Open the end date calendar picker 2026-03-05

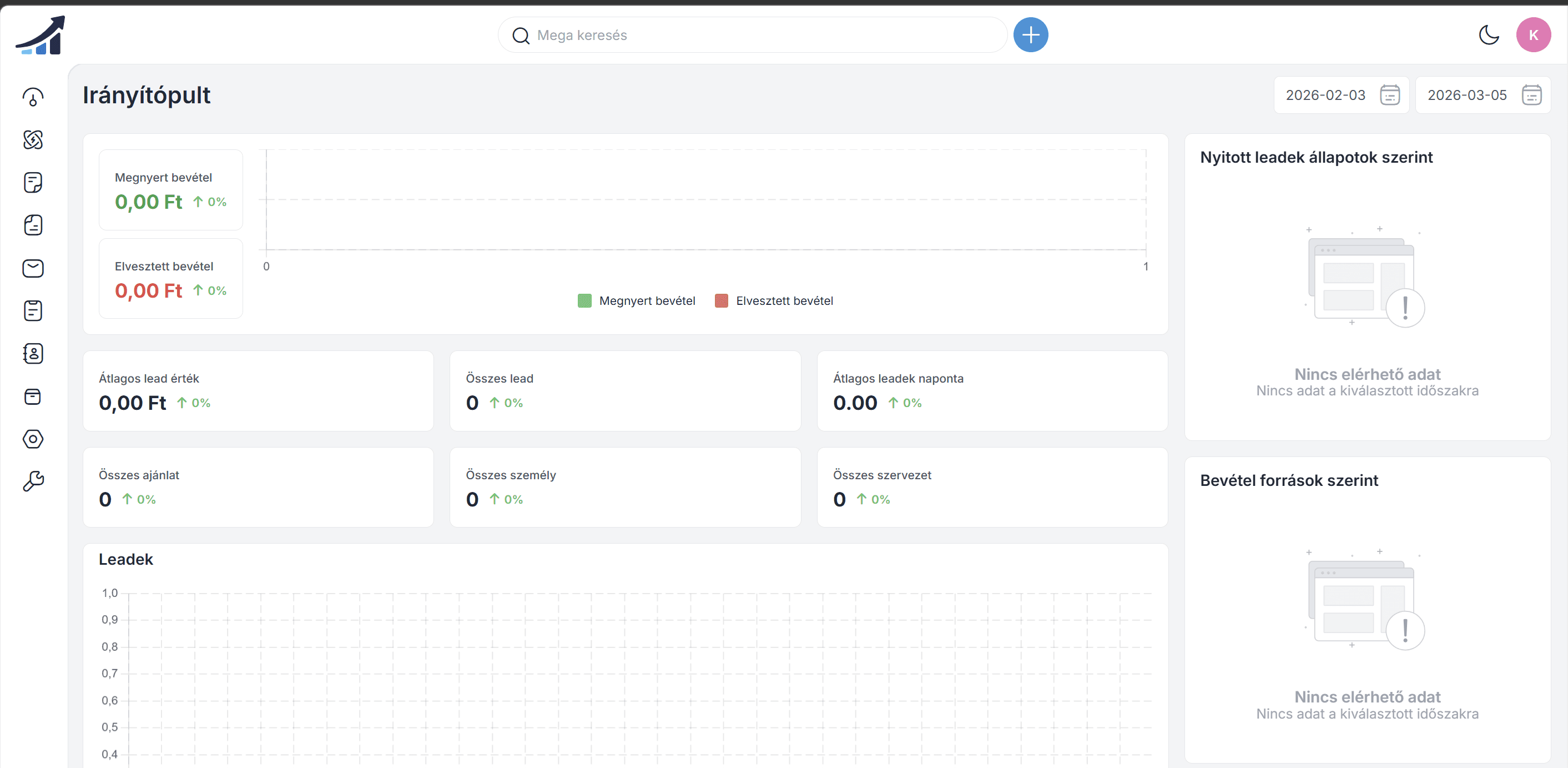tap(1531, 95)
